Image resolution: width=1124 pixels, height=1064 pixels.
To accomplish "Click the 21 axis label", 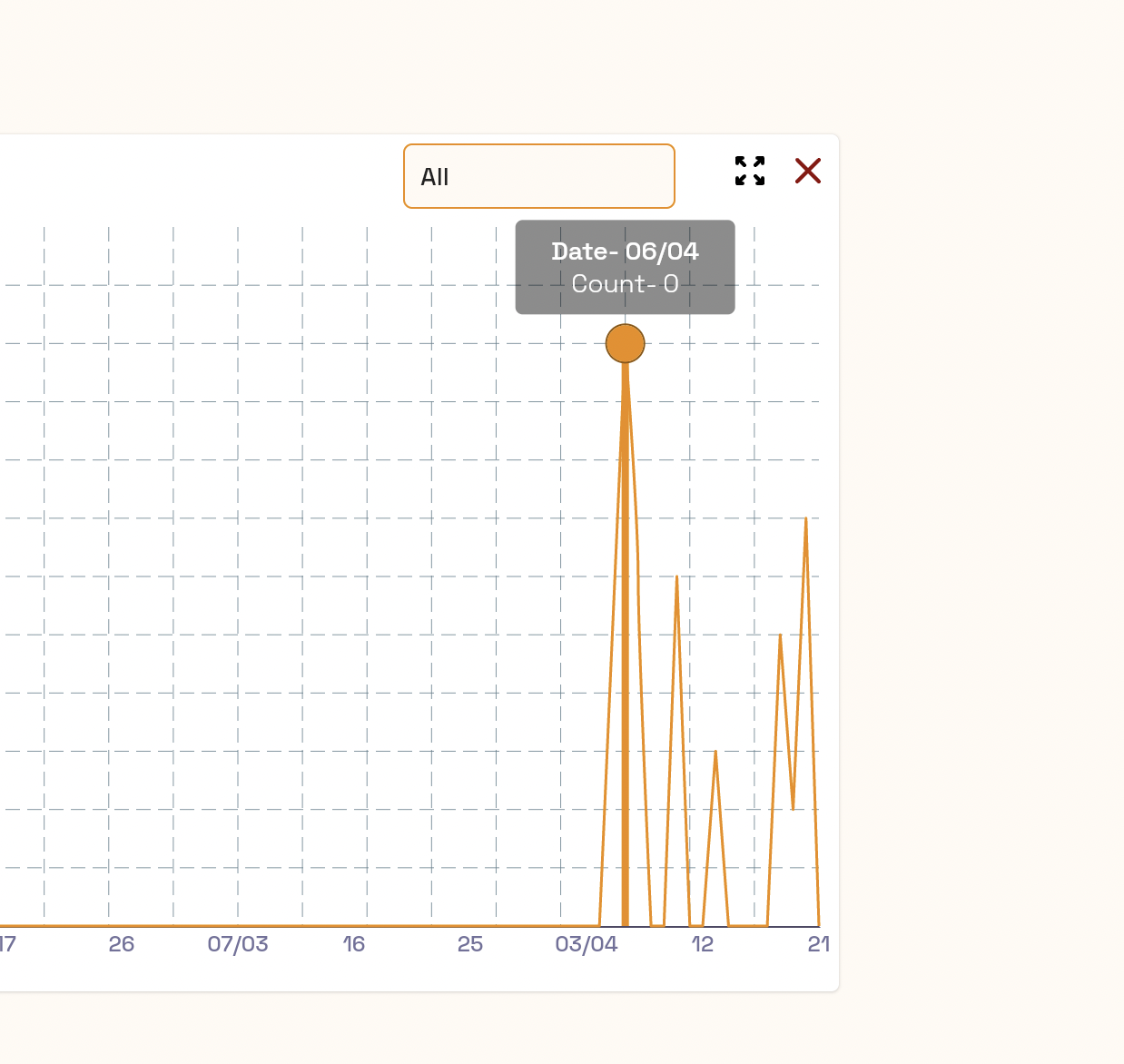I will coord(819,944).
